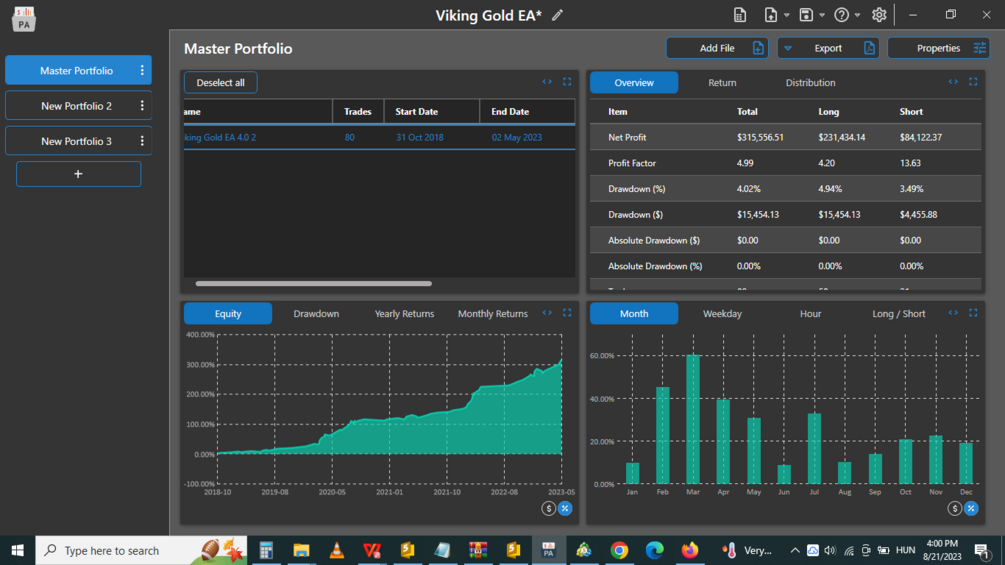The image size is (1005, 565).
Task: Click the taskbar search box
Action: pos(141,550)
